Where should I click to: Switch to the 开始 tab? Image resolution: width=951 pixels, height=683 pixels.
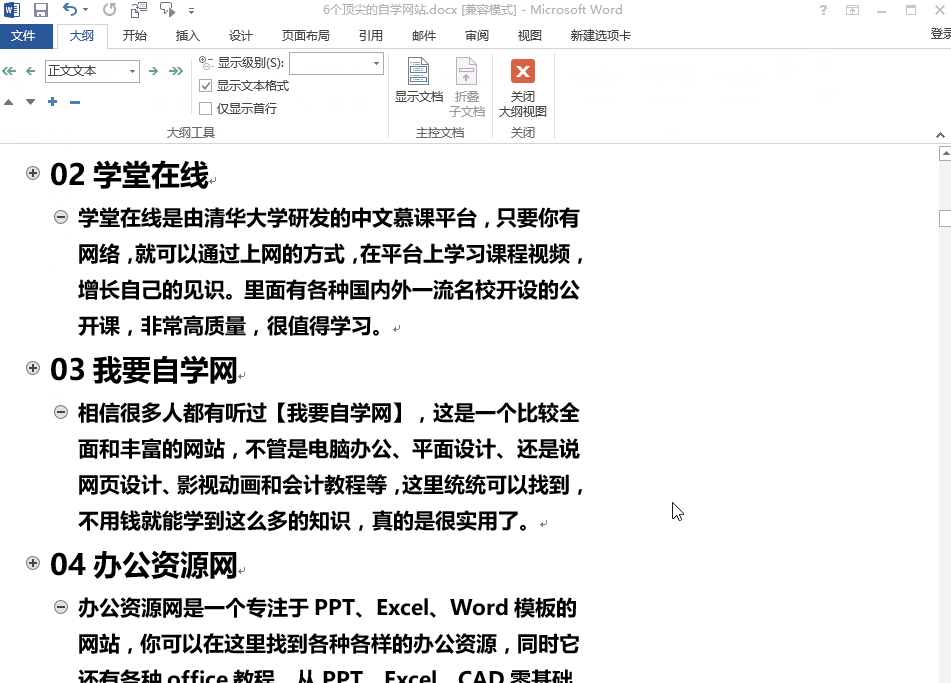pos(135,36)
